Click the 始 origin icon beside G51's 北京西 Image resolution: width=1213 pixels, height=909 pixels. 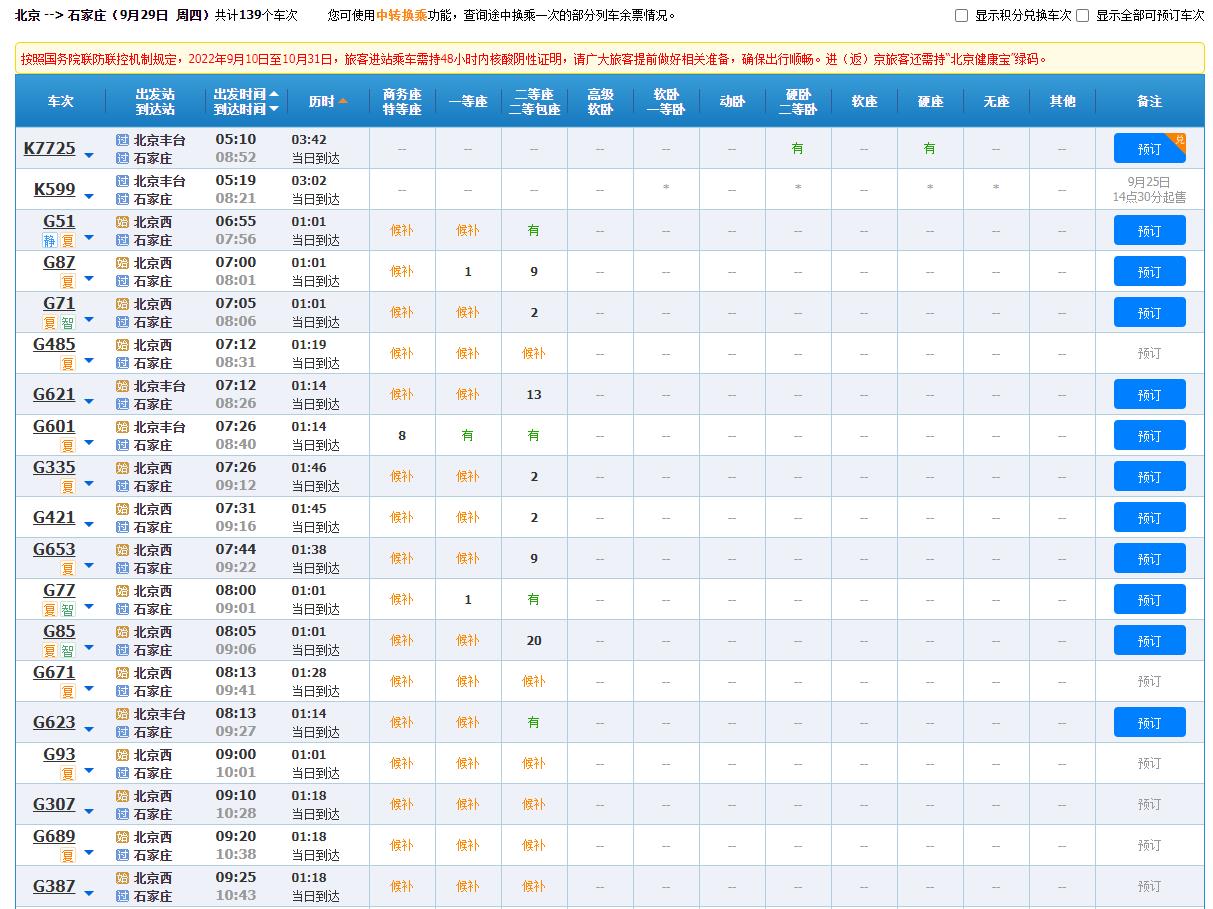(x=123, y=222)
